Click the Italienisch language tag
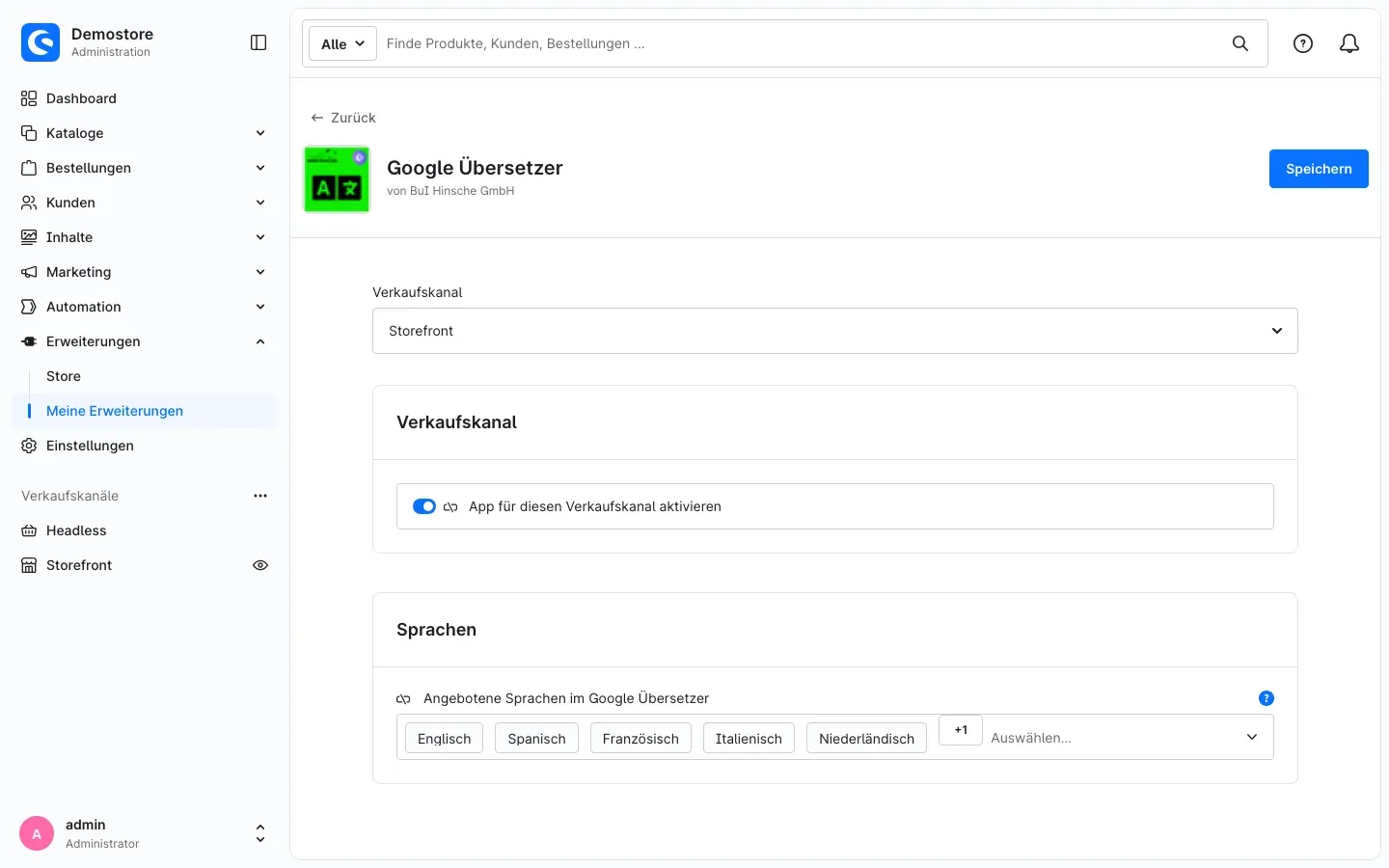Viewport: 1389px width, 868px height. 749,739
